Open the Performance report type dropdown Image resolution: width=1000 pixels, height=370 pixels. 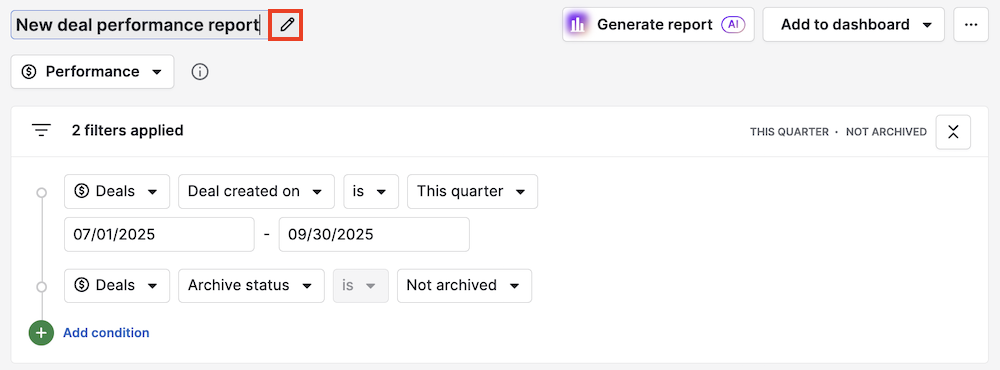coord(92,71)
